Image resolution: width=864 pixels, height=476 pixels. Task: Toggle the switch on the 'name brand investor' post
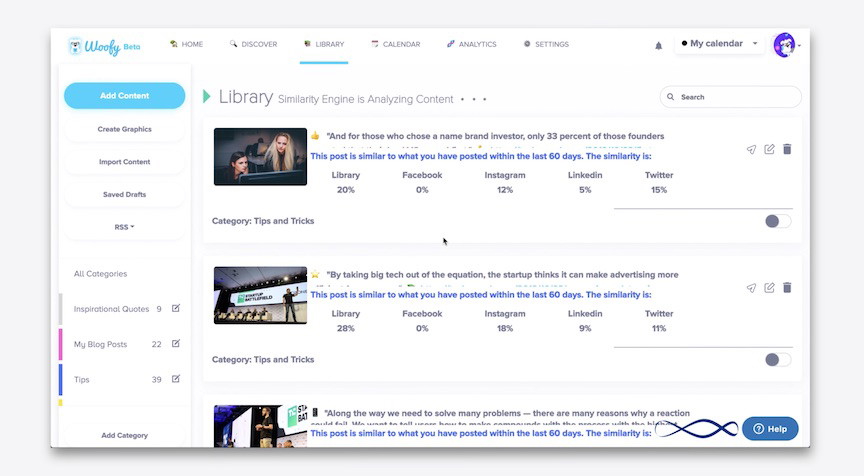[777, 221]
